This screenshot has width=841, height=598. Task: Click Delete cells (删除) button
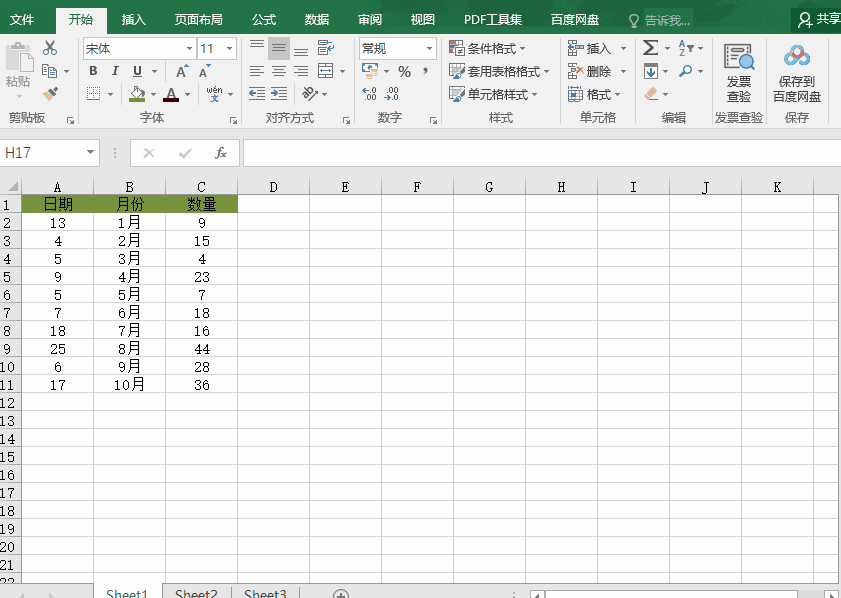click(589, 71)
